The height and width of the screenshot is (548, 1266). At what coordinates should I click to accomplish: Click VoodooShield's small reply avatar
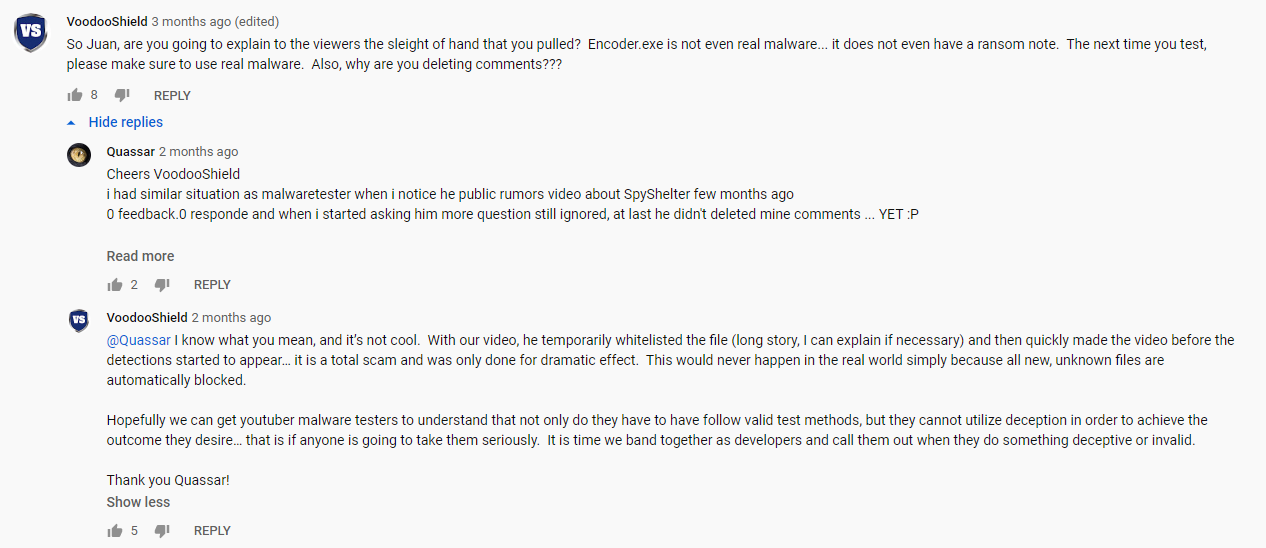[79, 320]
